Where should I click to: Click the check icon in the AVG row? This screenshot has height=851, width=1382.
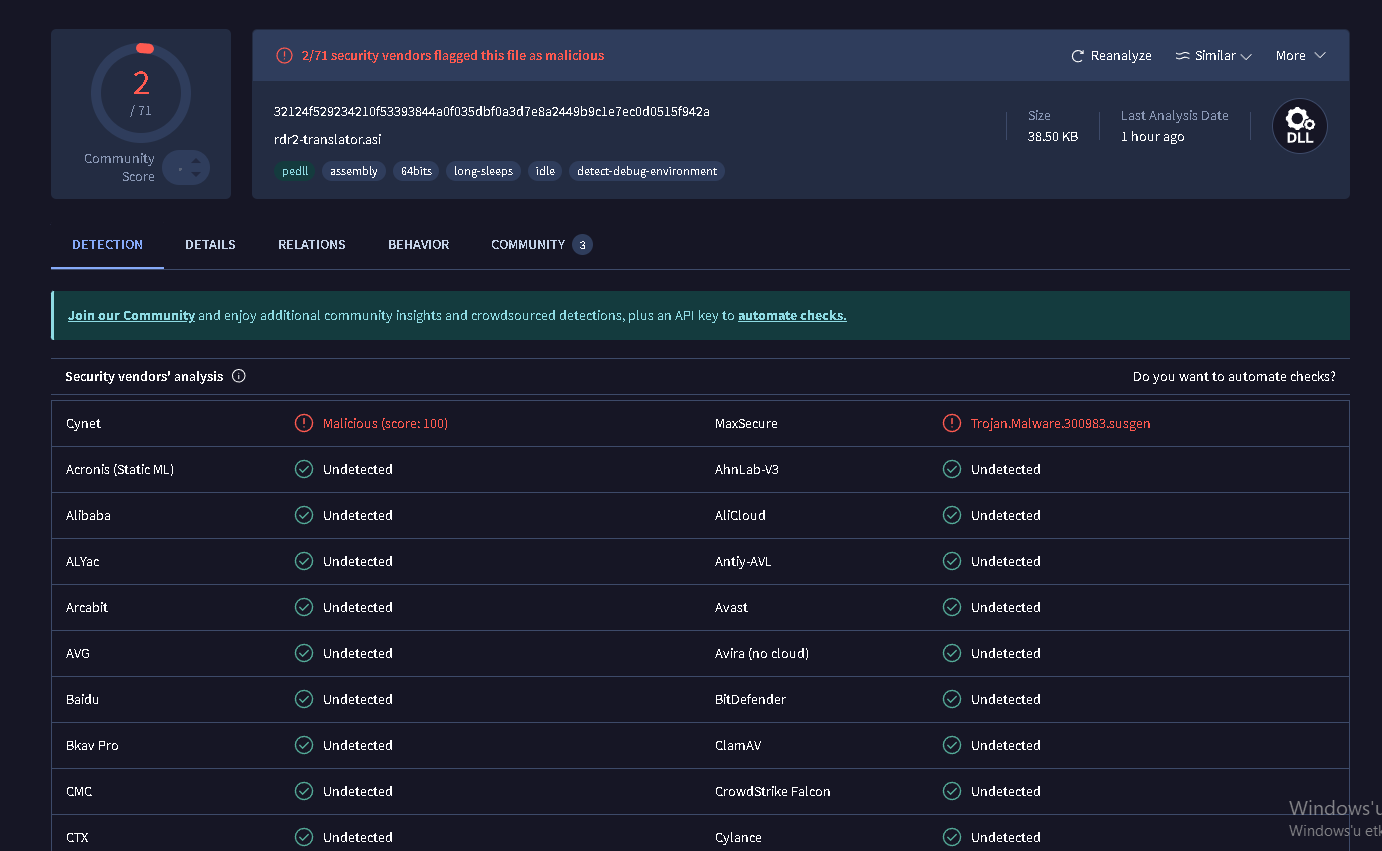[304, 653]
